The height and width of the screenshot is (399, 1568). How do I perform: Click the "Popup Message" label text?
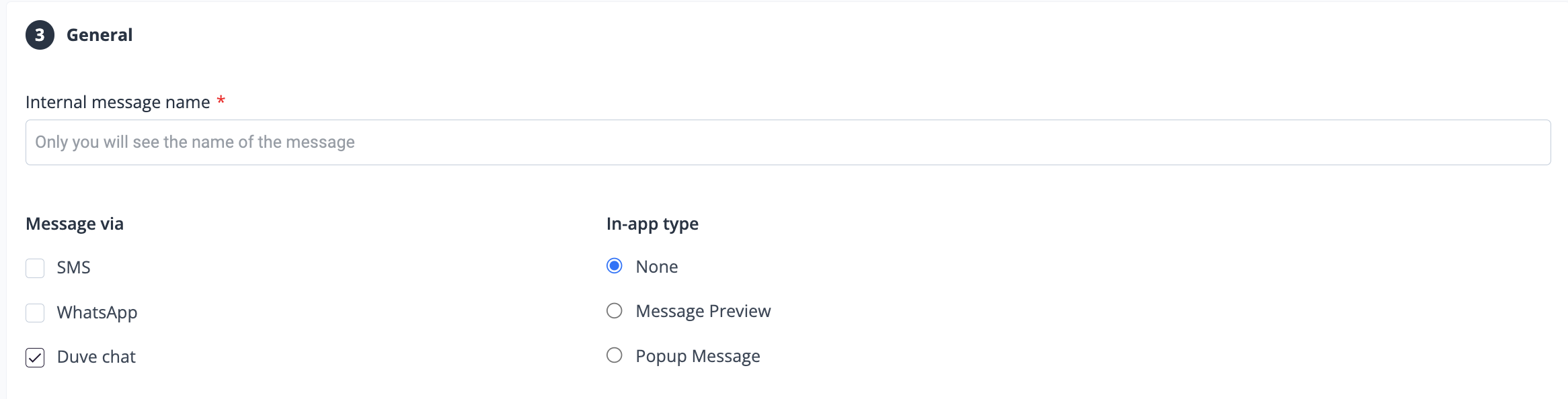(697, 356)
